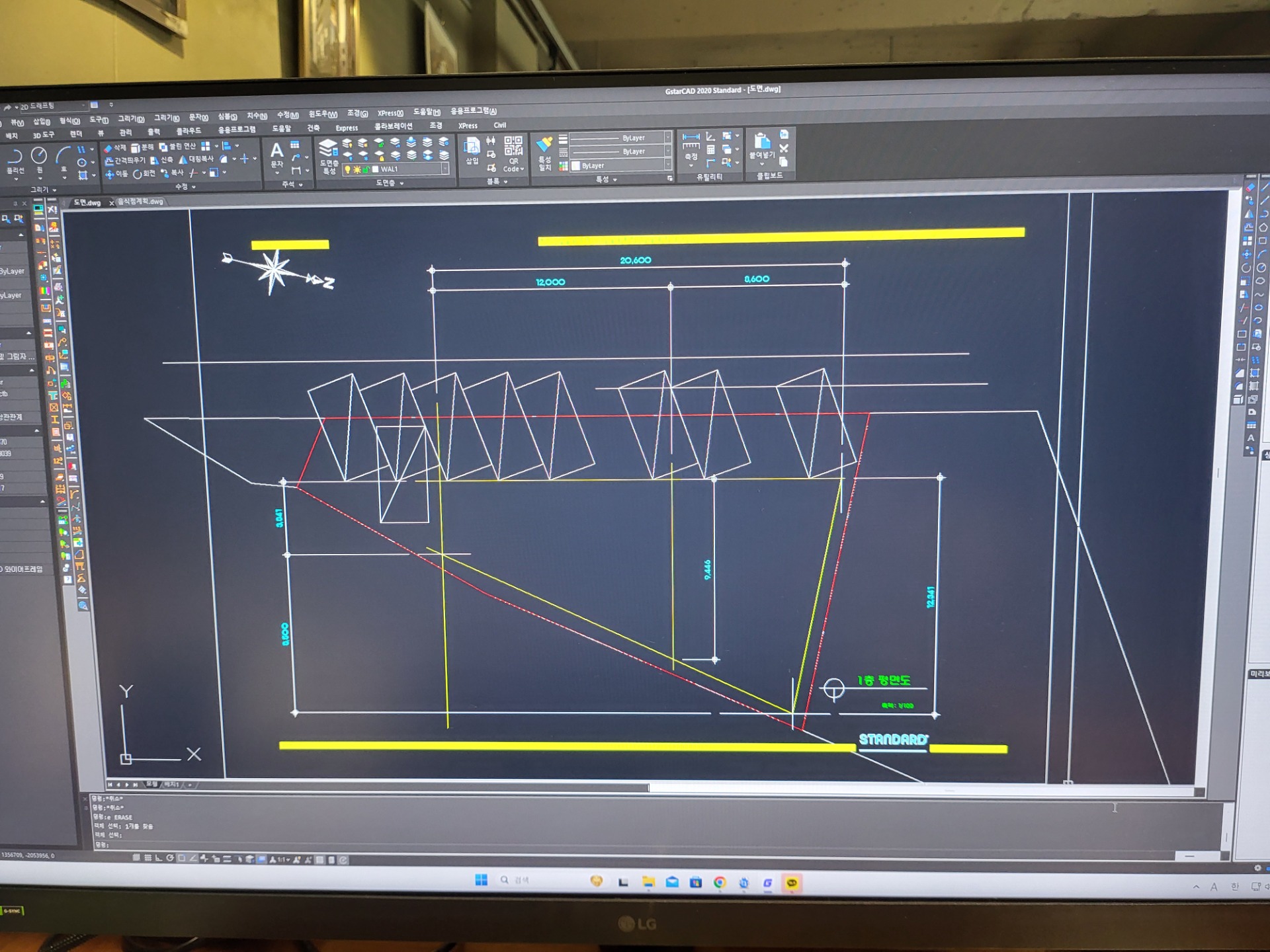This screenshot has width=1270, height=952.
Task: Toggle ortho mode in status bar
Action: [x=159, y=858]
